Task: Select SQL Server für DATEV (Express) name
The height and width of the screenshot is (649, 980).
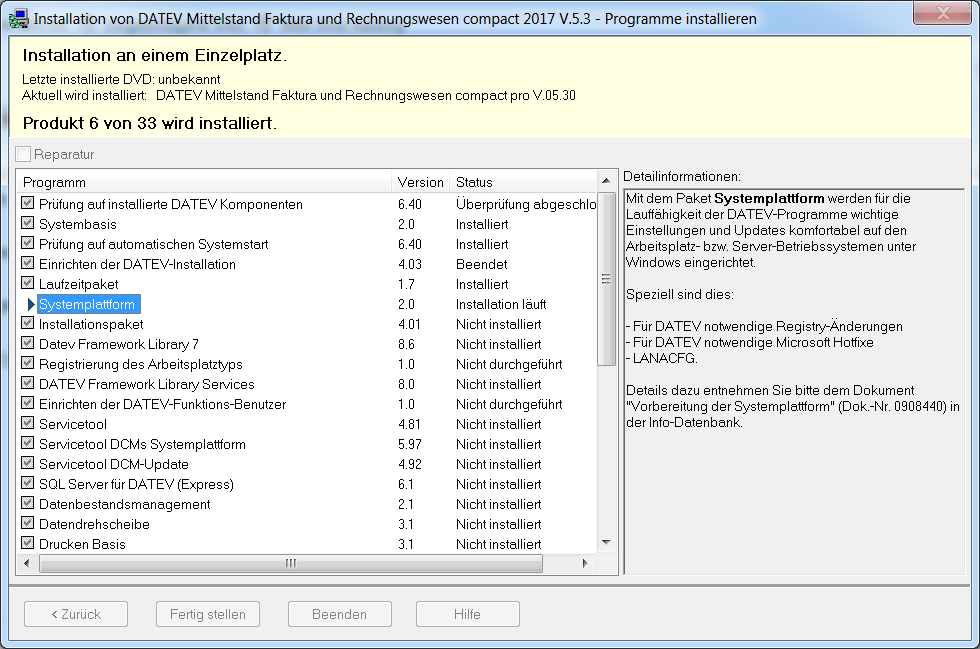Action: click(136, 485)
